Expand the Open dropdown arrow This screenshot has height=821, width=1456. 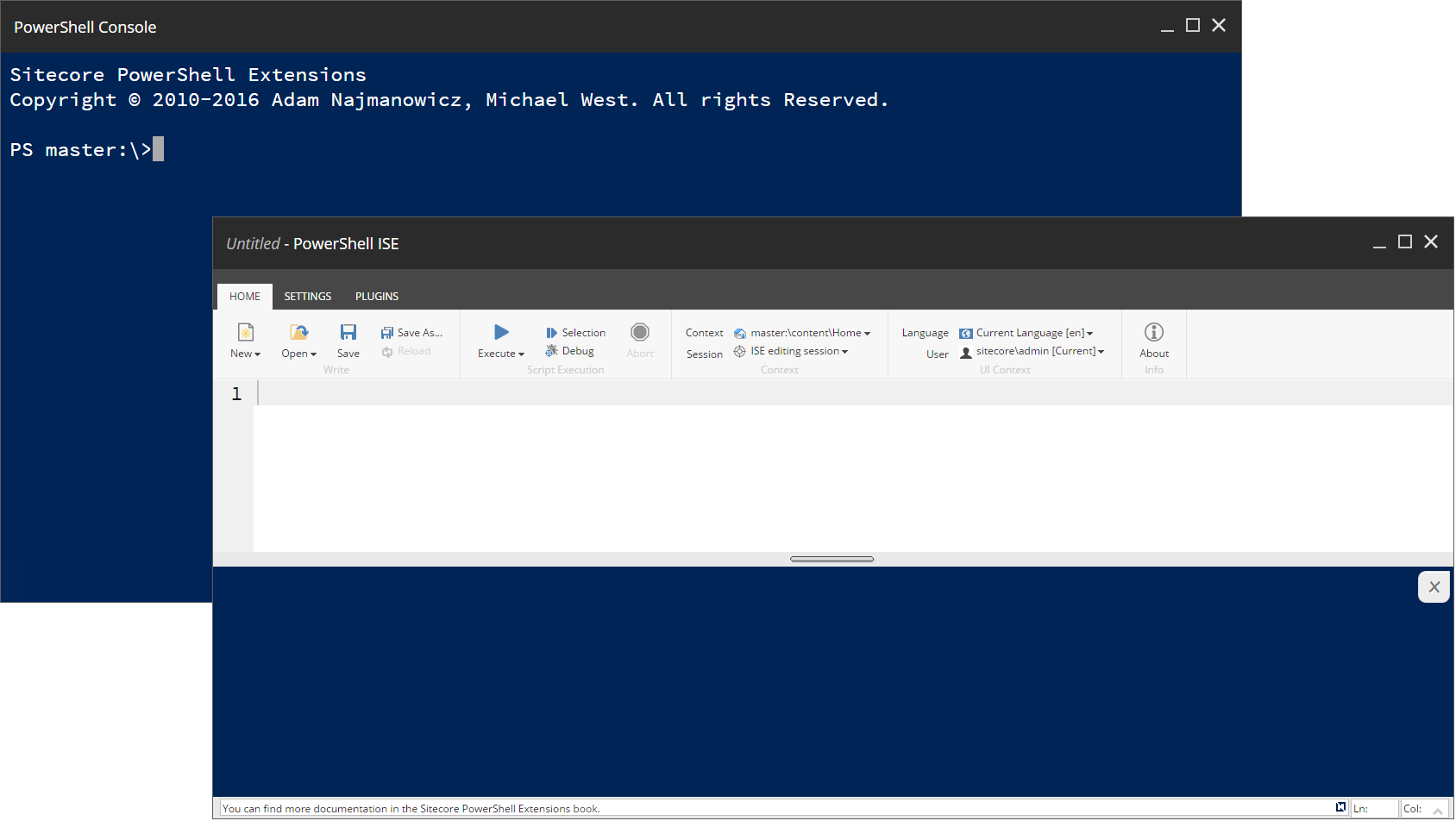313,354
